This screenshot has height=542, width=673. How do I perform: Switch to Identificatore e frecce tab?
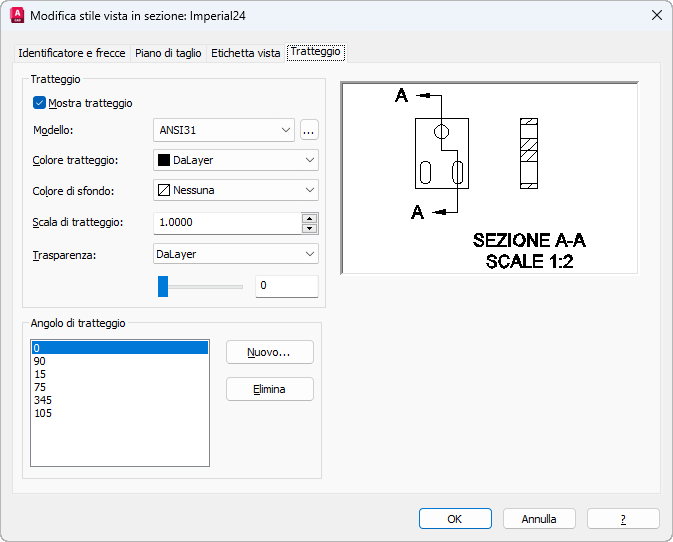click(72, 53)
